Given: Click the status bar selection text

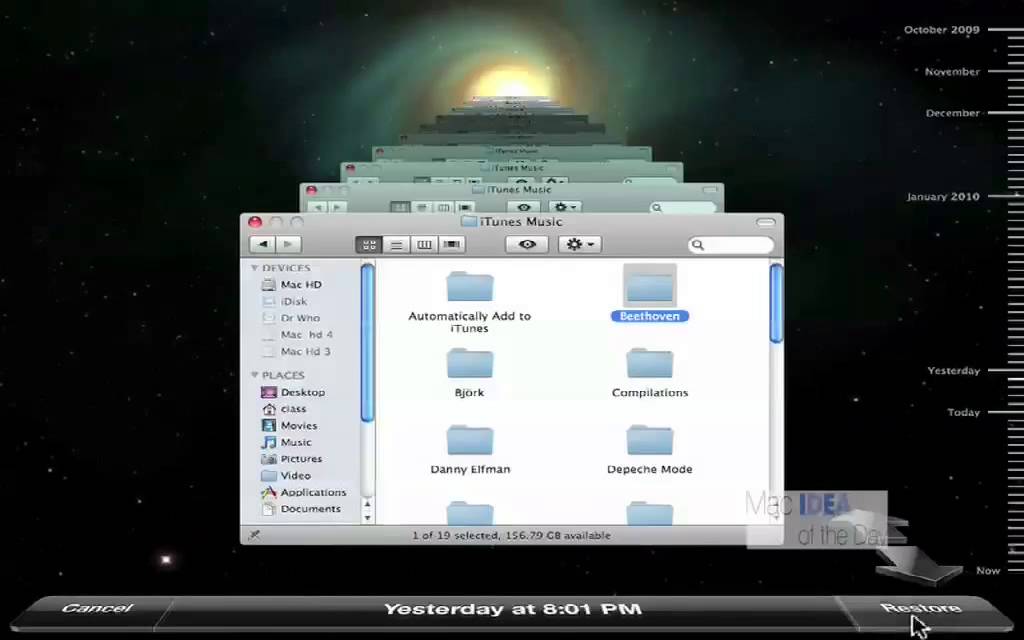Looking at the screenshot, I should click(x=511, y=536).
